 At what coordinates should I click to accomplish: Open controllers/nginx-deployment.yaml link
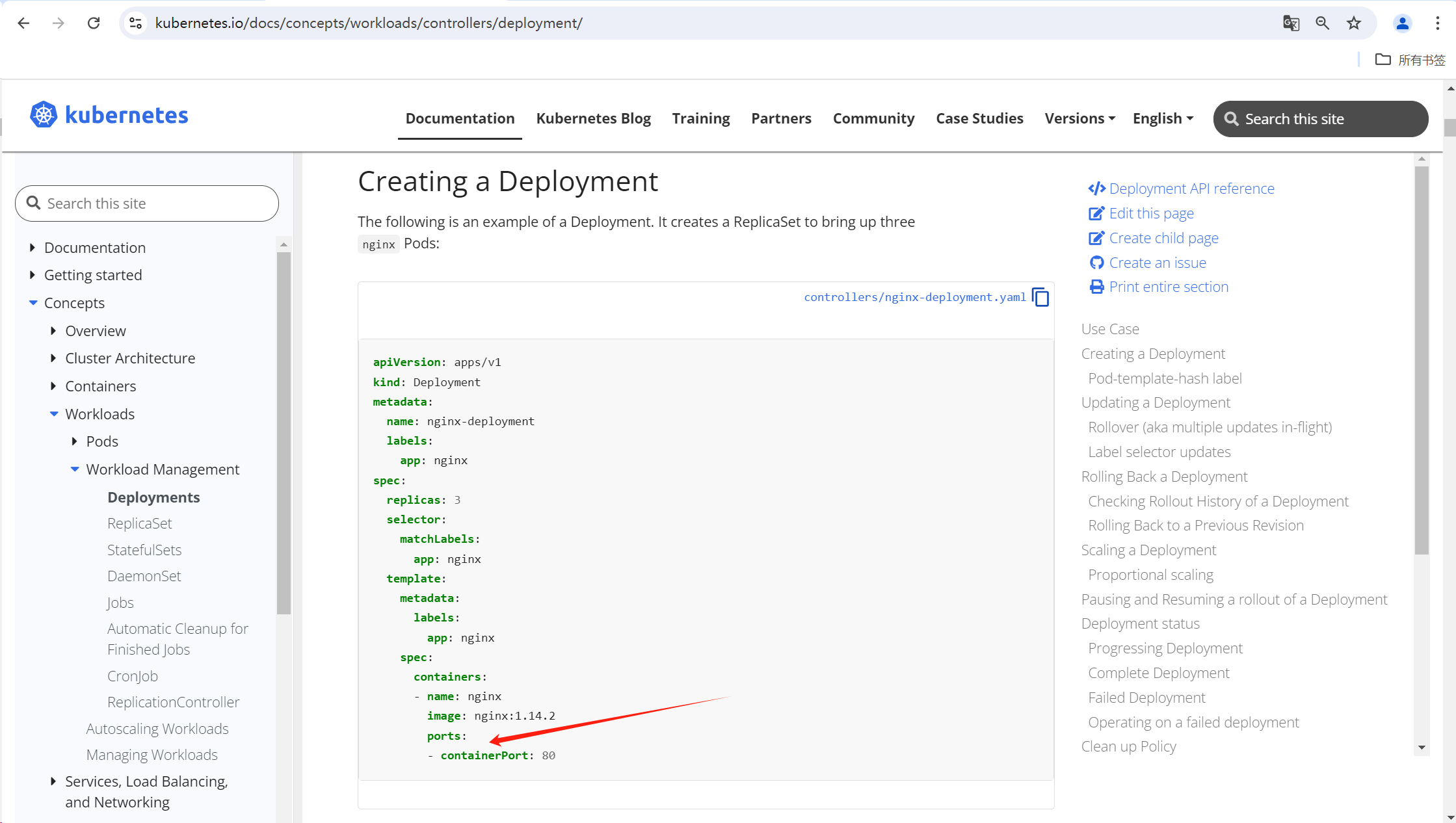click(915, 297)
